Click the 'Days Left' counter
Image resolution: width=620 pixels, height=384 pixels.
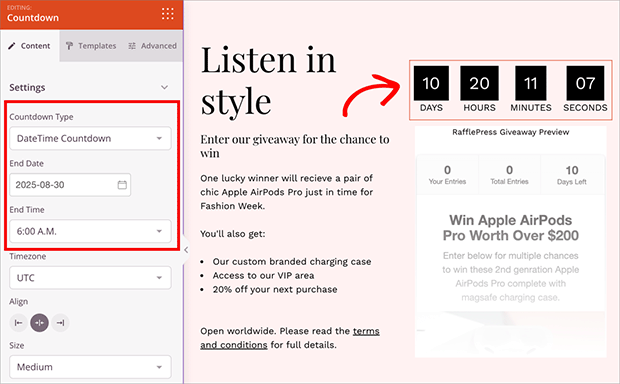tap(572, 175)
